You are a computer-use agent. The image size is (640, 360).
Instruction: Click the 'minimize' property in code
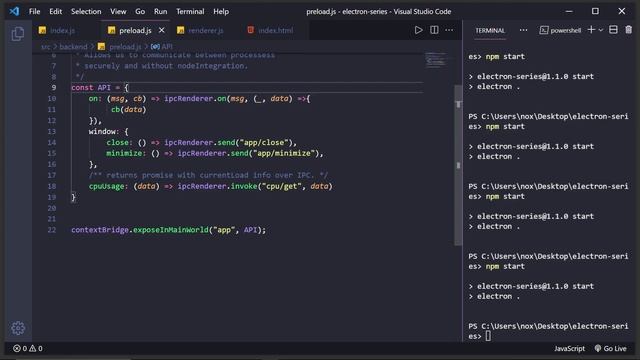tap(124, 153)
